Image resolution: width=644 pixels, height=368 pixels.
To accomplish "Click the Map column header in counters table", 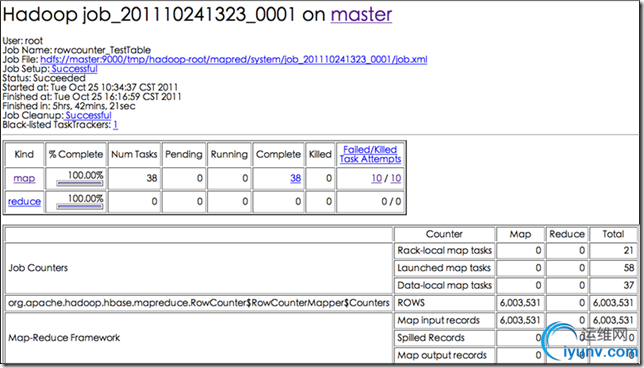I will tap(520, 234).
